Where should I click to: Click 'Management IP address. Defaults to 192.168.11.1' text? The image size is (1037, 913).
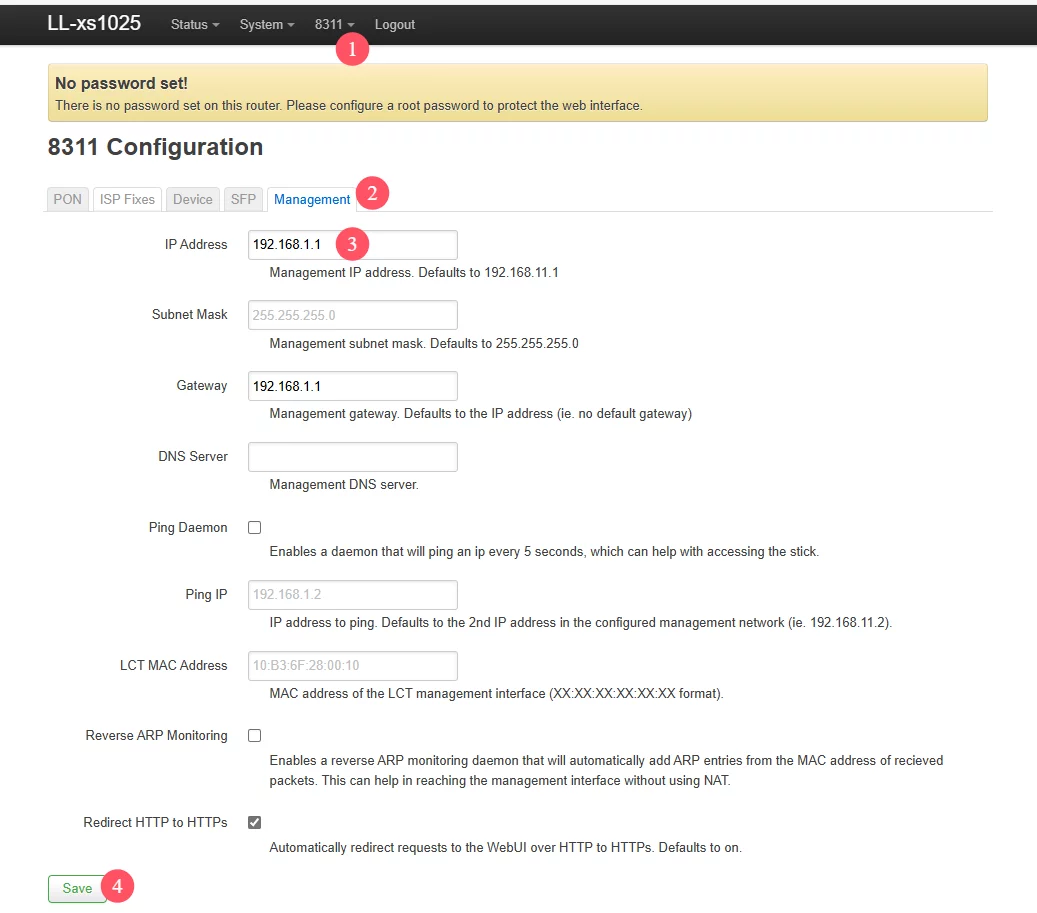[x=414, y=272]
